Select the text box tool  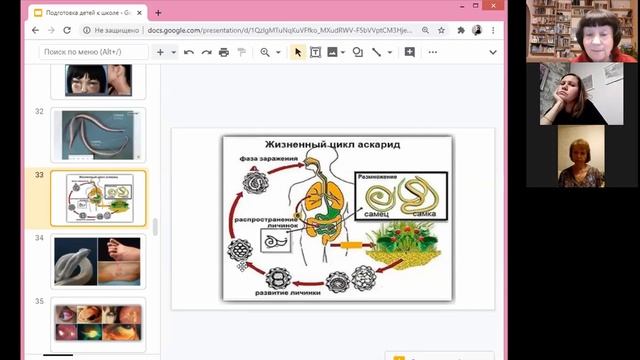tap(316, 52)
